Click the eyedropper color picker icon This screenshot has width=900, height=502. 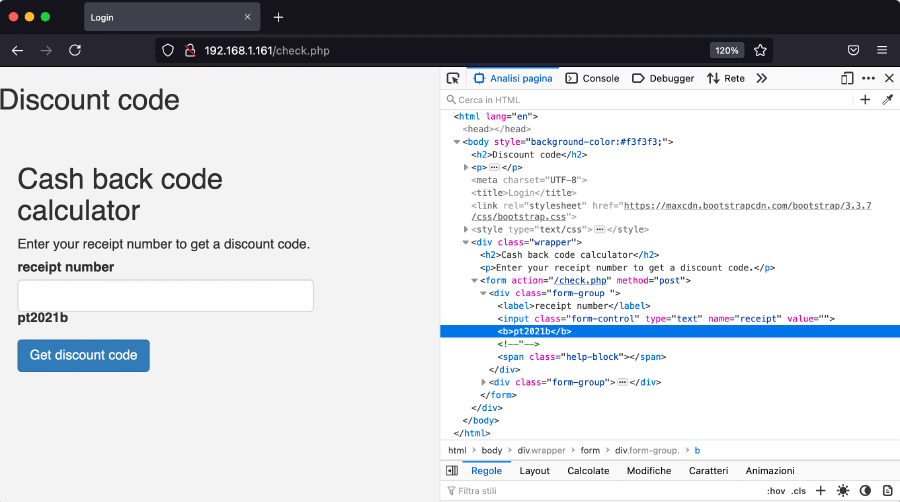tap(887, 100)
